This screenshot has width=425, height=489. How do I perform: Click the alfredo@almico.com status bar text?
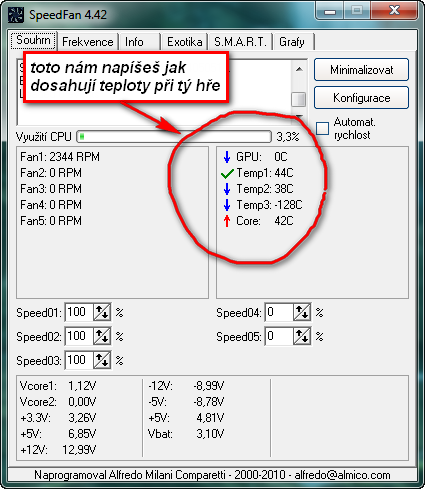342,475
